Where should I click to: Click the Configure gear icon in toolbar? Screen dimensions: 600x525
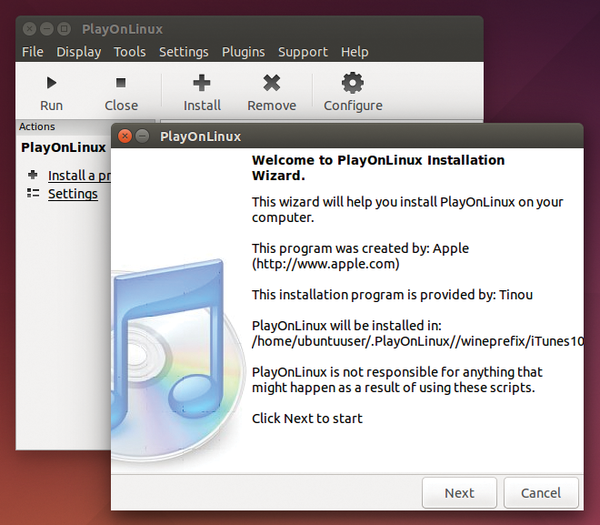click(352, 83)
